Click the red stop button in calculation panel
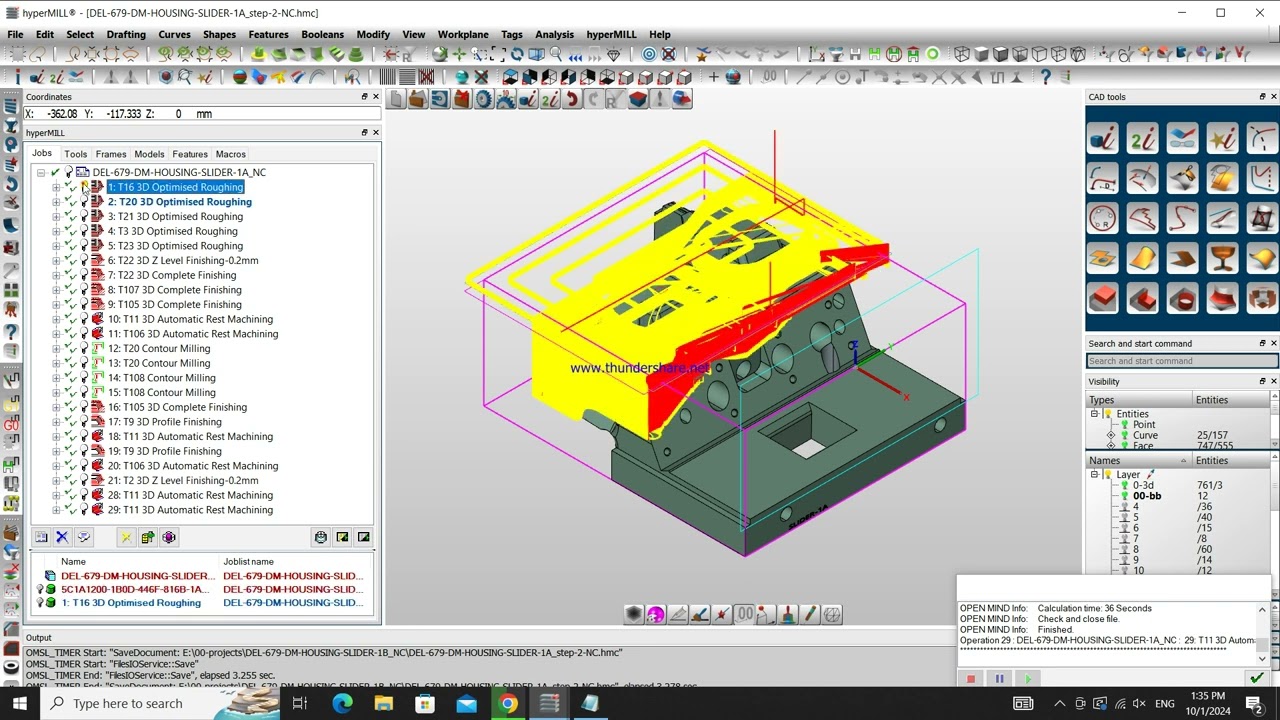This screenshot has width=1280, height=720. pos(971,679)
